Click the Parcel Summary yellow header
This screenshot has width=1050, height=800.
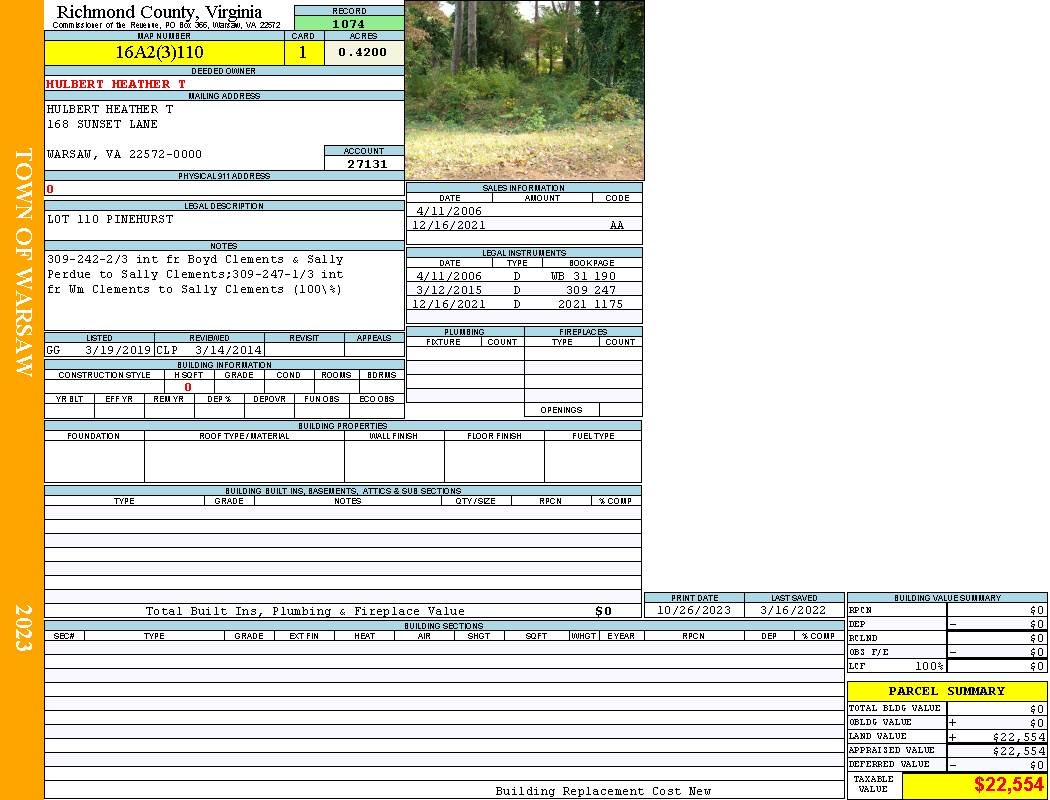946,691
